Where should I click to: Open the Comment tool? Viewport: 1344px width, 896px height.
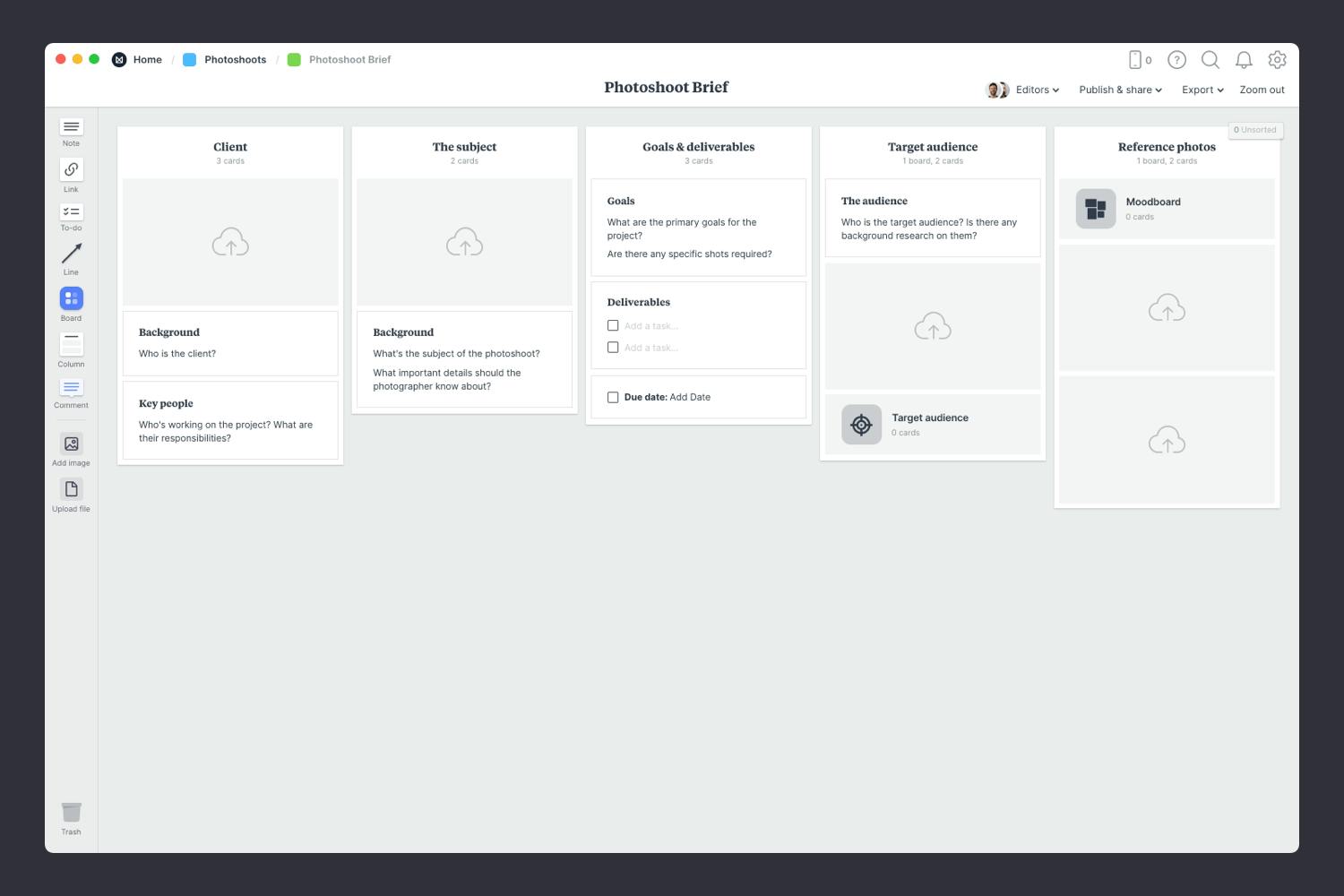[x=71, y=387]
